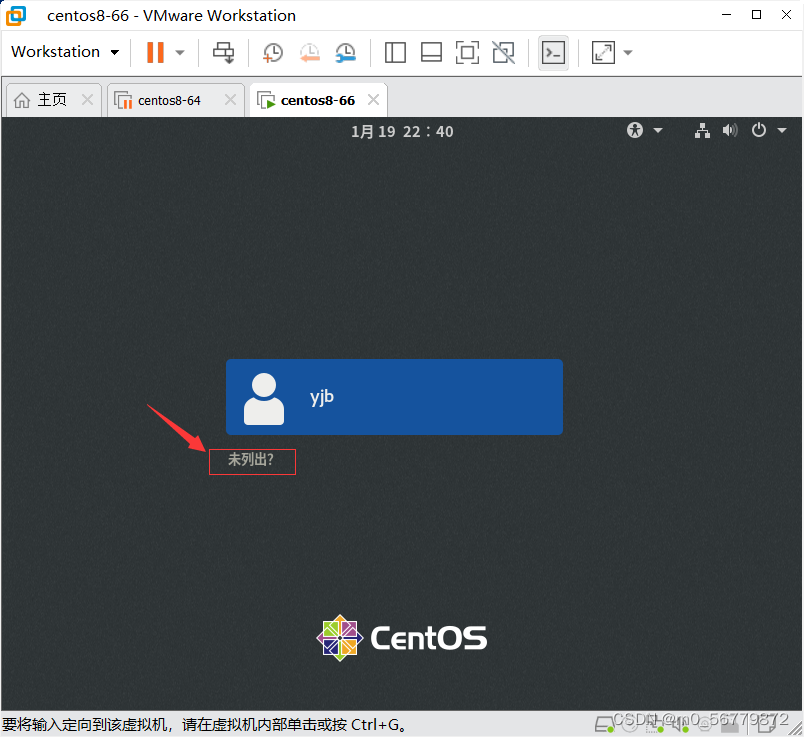
Task: Open the Unity mode icon
Action: tap(503, 52)
